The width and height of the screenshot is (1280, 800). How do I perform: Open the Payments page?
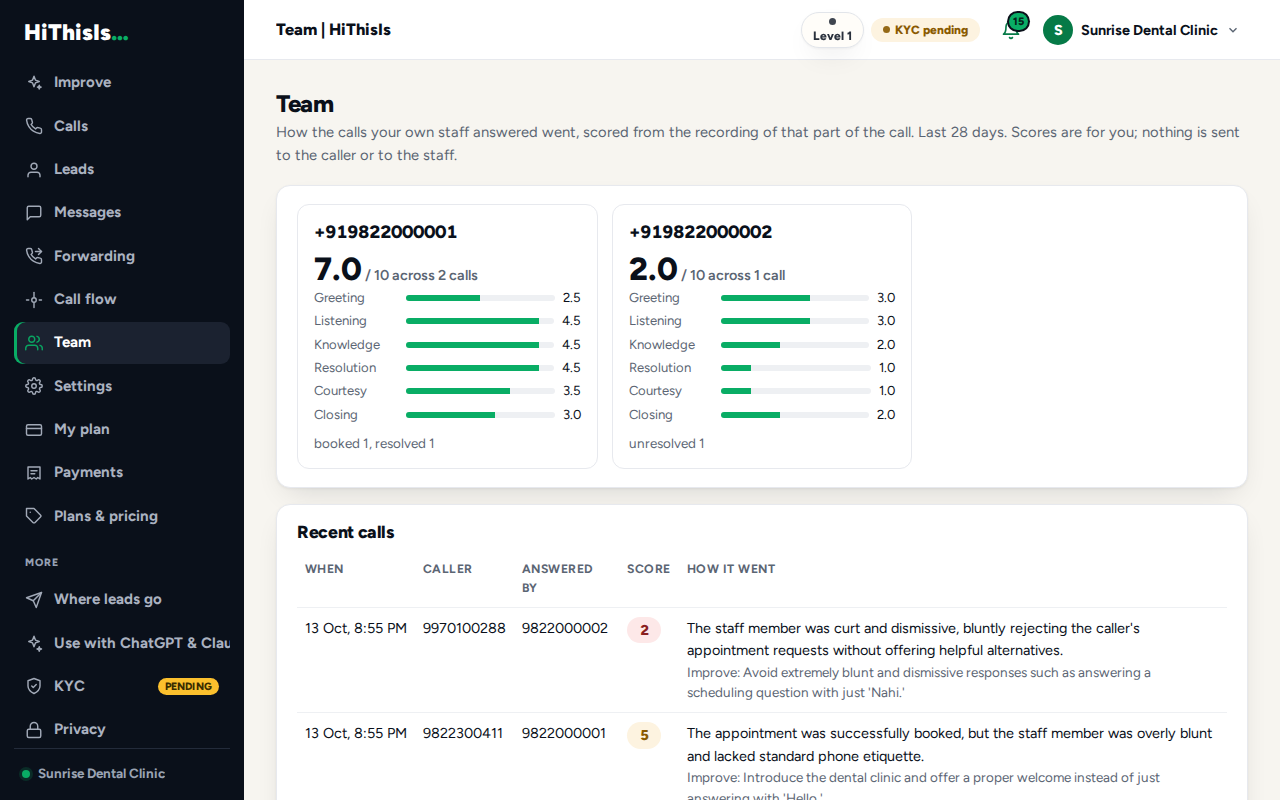pyautogui.click(x=122, y=472)
